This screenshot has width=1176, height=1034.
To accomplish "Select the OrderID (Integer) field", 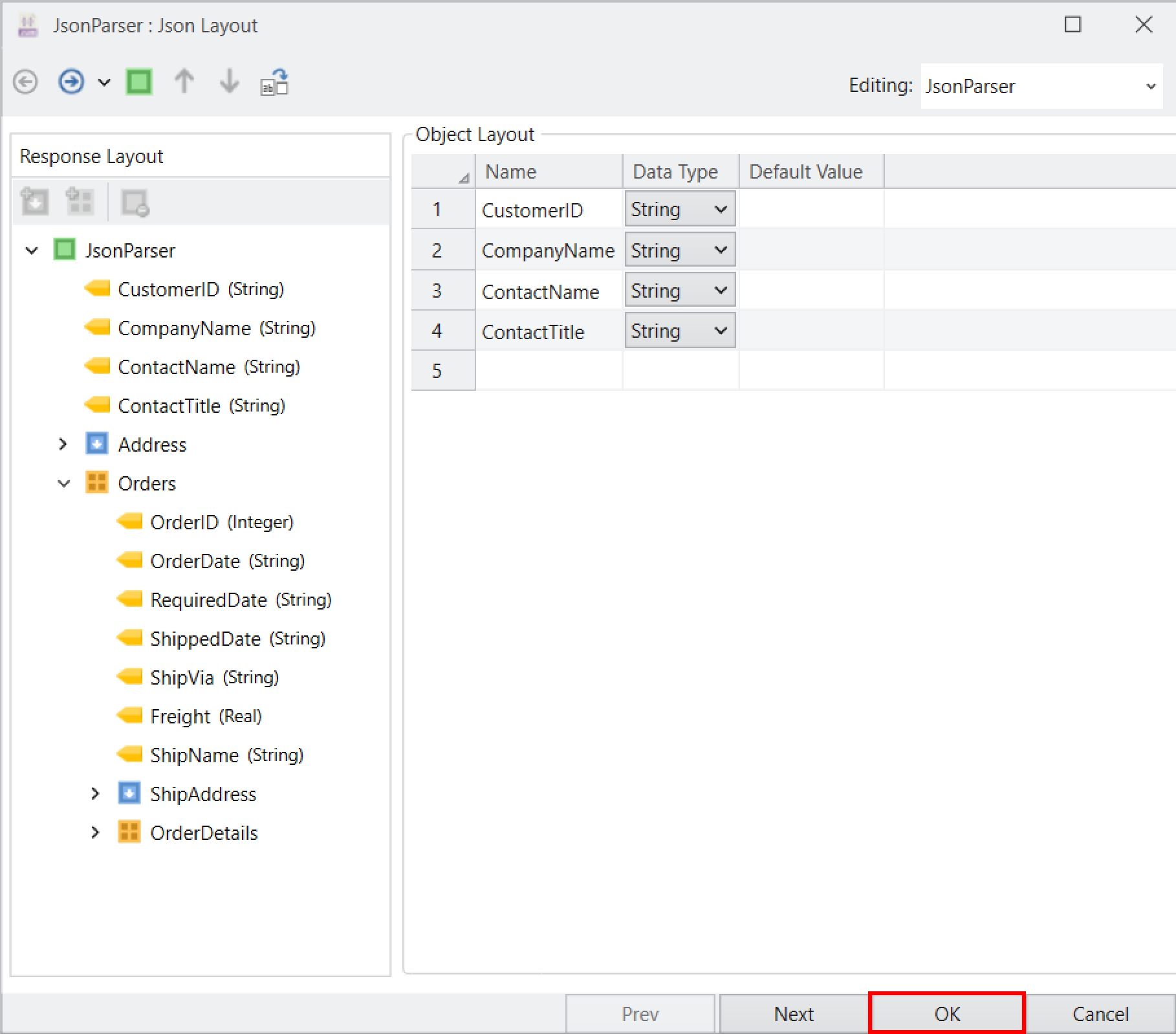I will click(221, 522).
